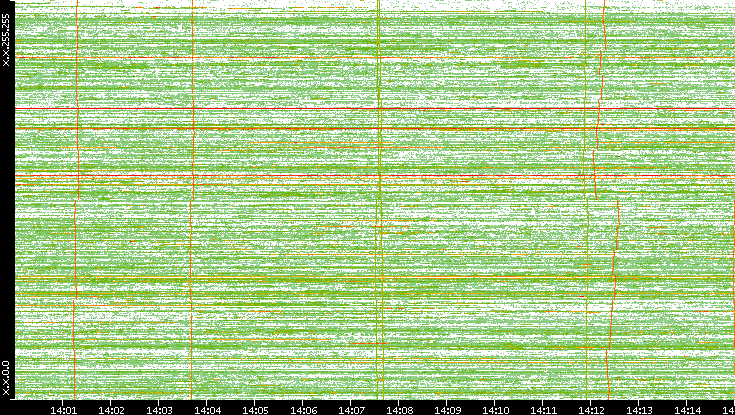Viewport: 735px width, 415px height.
Task: Click the 14:09 time axis label
Action: pos(448,410)
